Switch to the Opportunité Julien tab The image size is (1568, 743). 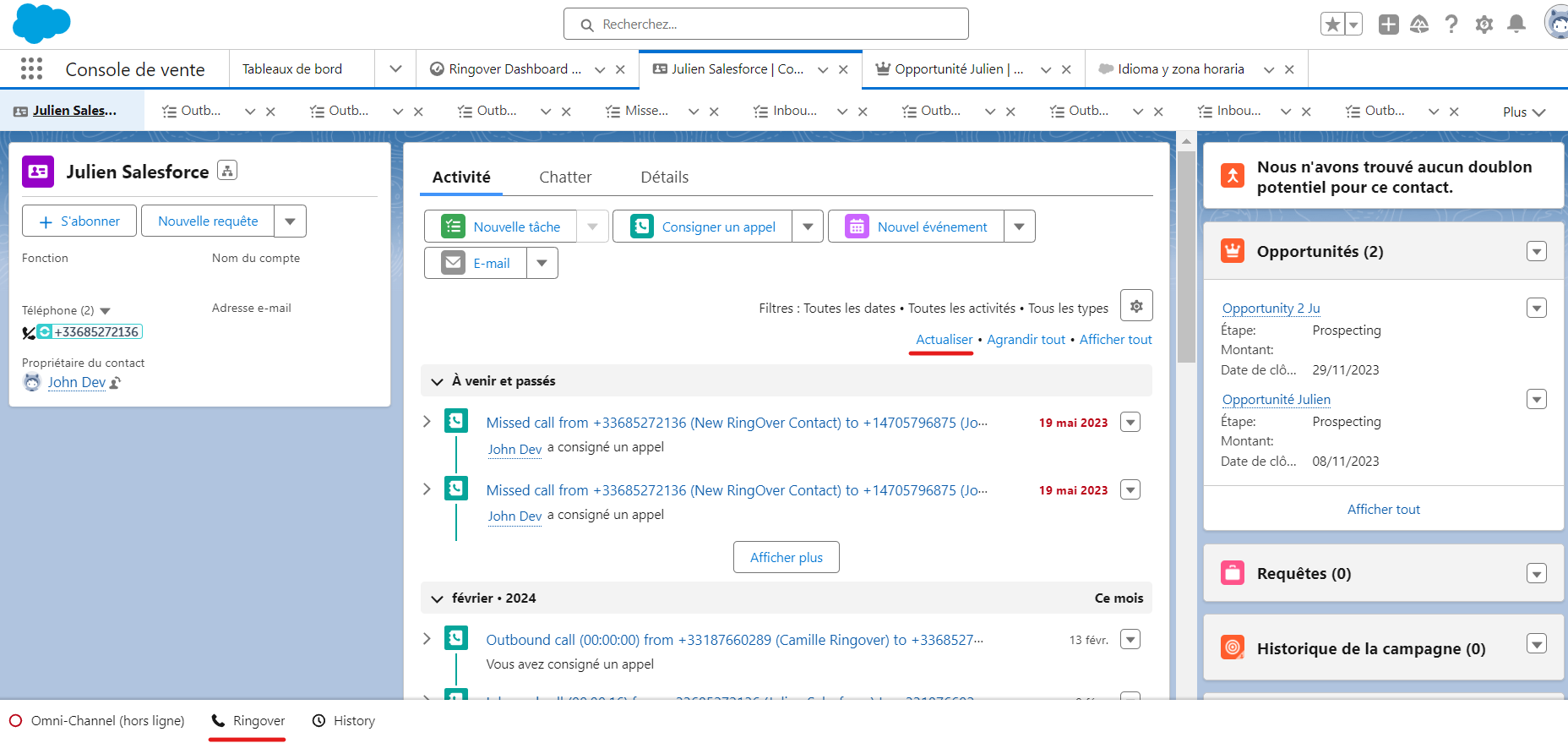click(x=950, y=69)
